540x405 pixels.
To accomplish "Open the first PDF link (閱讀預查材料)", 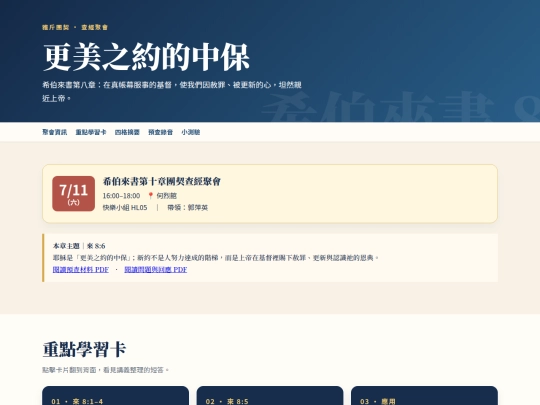I will pos(81,270).
